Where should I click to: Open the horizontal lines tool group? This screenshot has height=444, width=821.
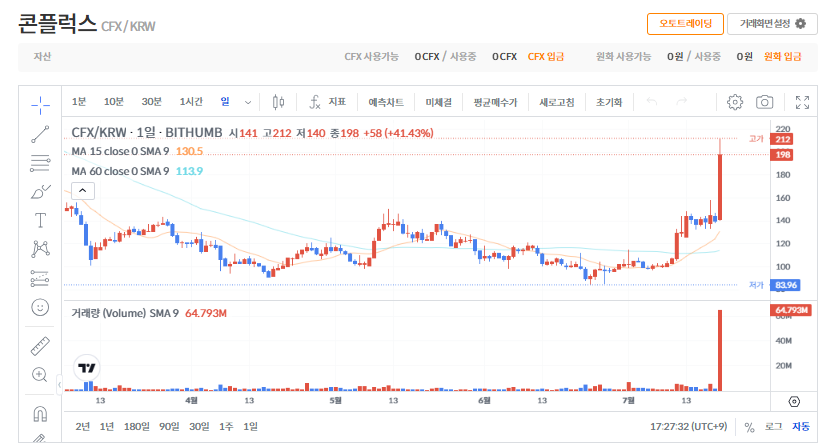40,163
